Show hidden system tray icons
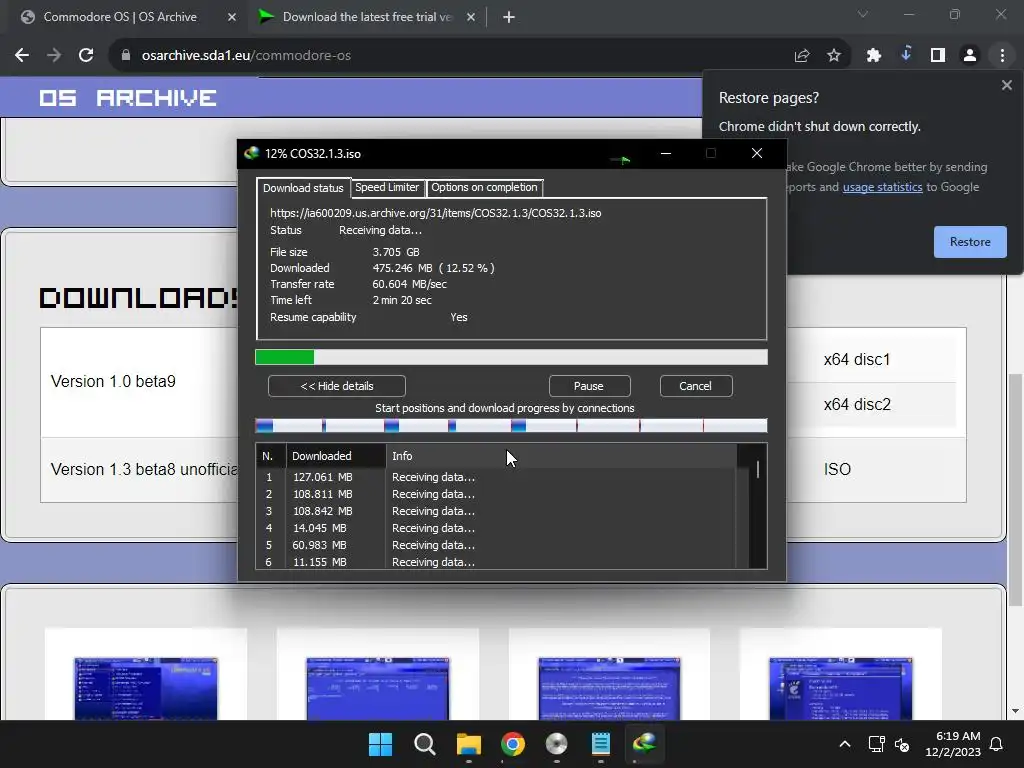This screenshot has width=1024, height=768. [x=844, y=744]
